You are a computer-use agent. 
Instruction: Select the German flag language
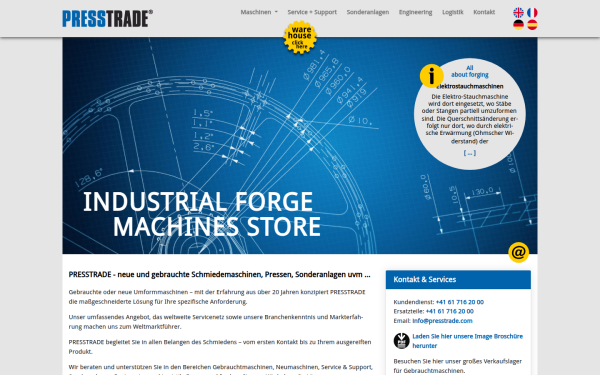pos(518,25)
